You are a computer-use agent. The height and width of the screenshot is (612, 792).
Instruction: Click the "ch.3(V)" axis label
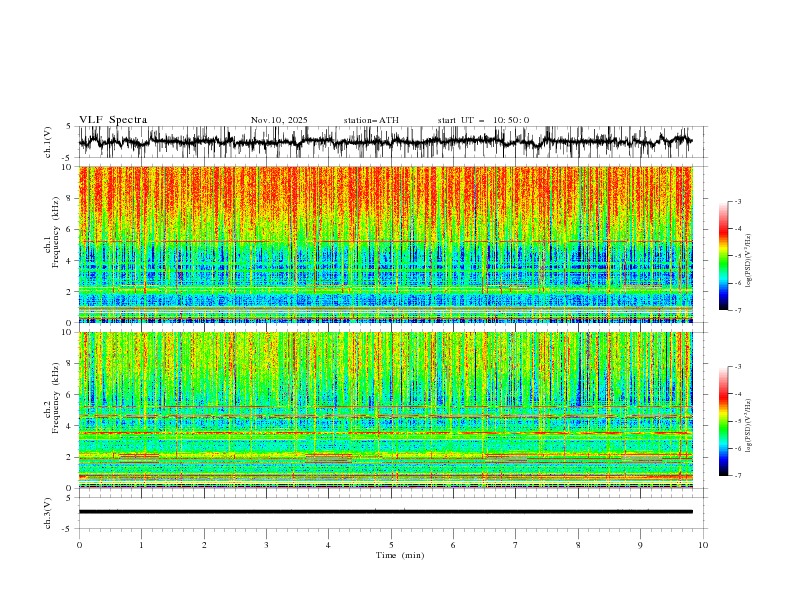(49, 513)
